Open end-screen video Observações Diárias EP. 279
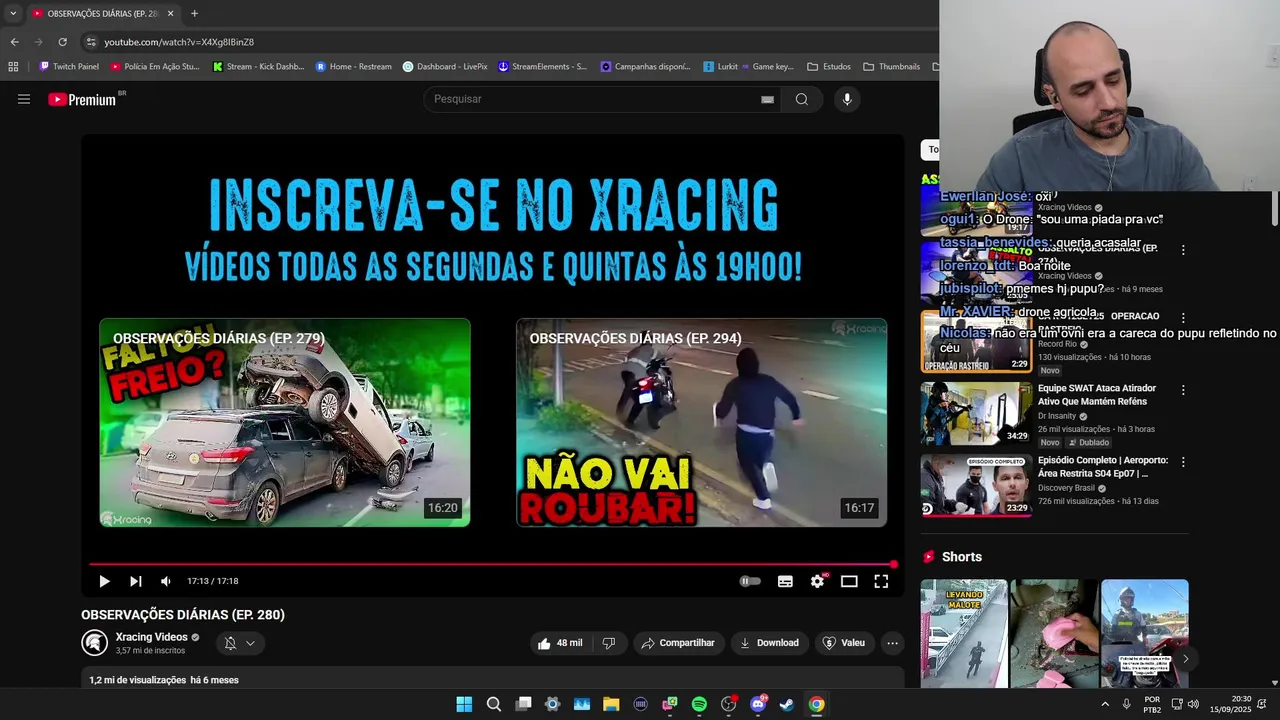1280x720 pixels. tap(285, 422)
